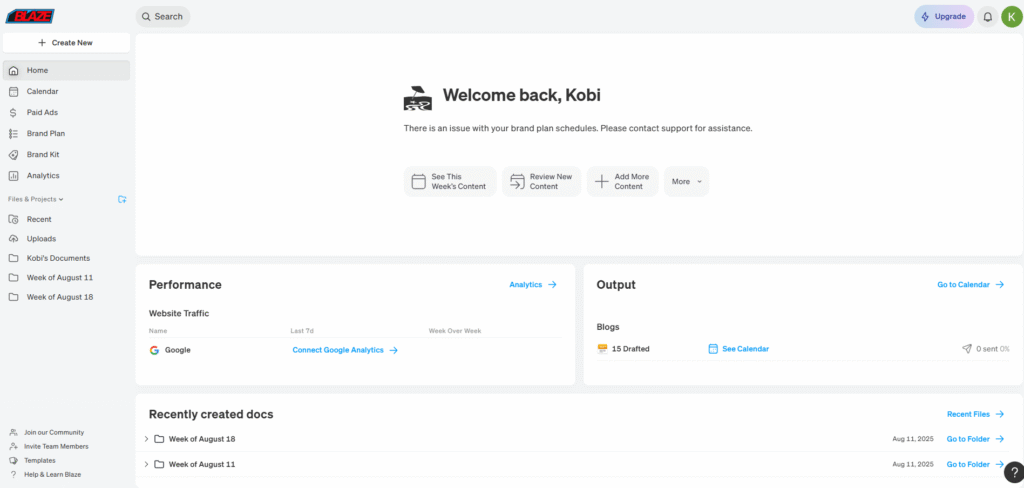
Task: Click inside the Search field
Action: [163, 17]
